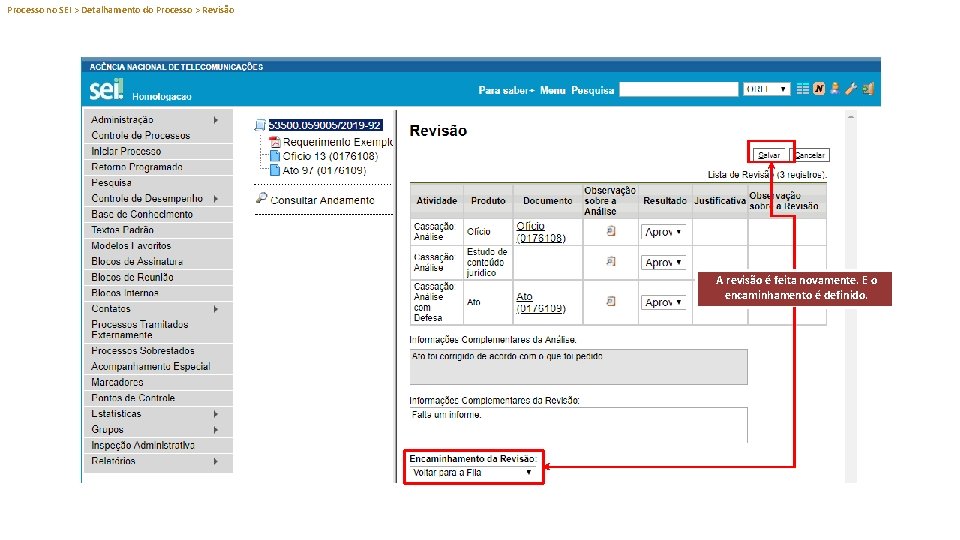This screenshot has width=960, height=540.
Task: Expand Contatos submenu arrow
Action: click(x=216, y=309)
